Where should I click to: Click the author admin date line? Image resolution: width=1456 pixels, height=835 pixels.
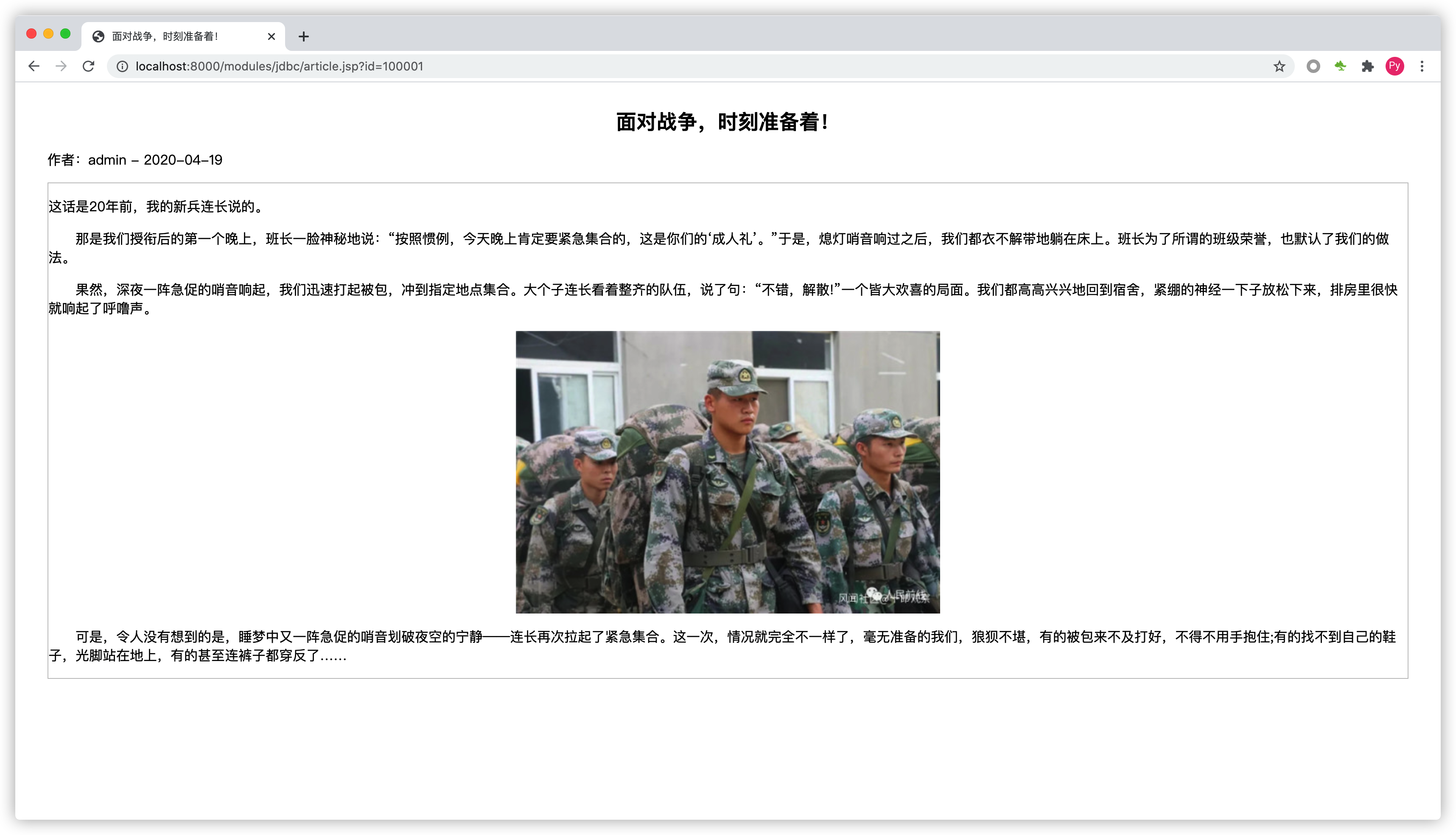[x=135, y=160]
